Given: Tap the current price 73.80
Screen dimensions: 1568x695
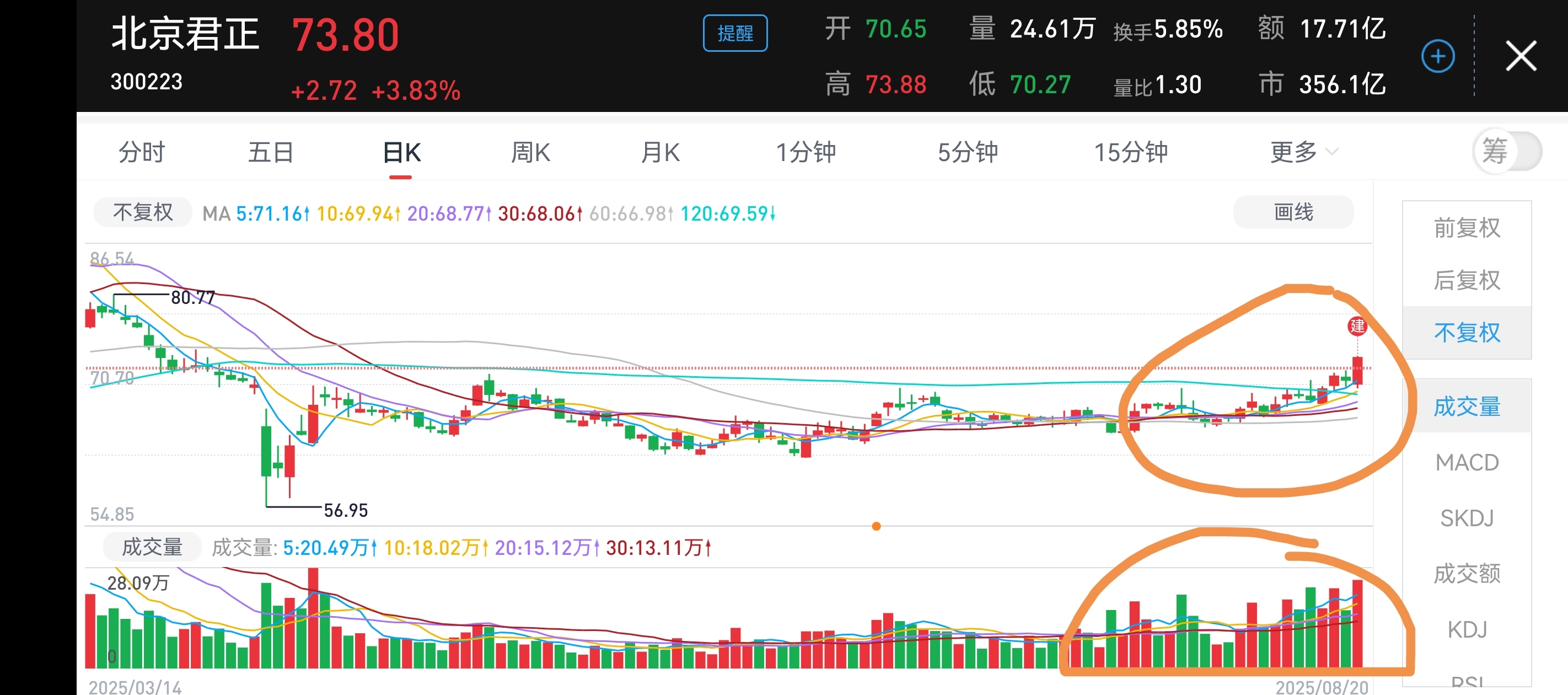Looking at the screenshot, I should [345, 35].
